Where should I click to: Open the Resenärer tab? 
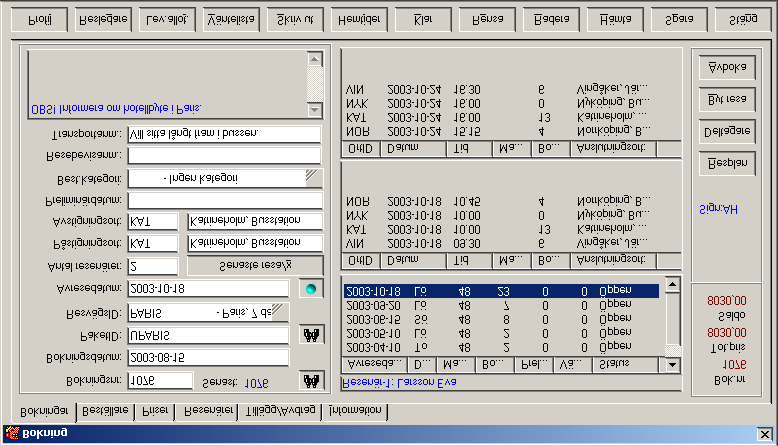pos(208,411)
